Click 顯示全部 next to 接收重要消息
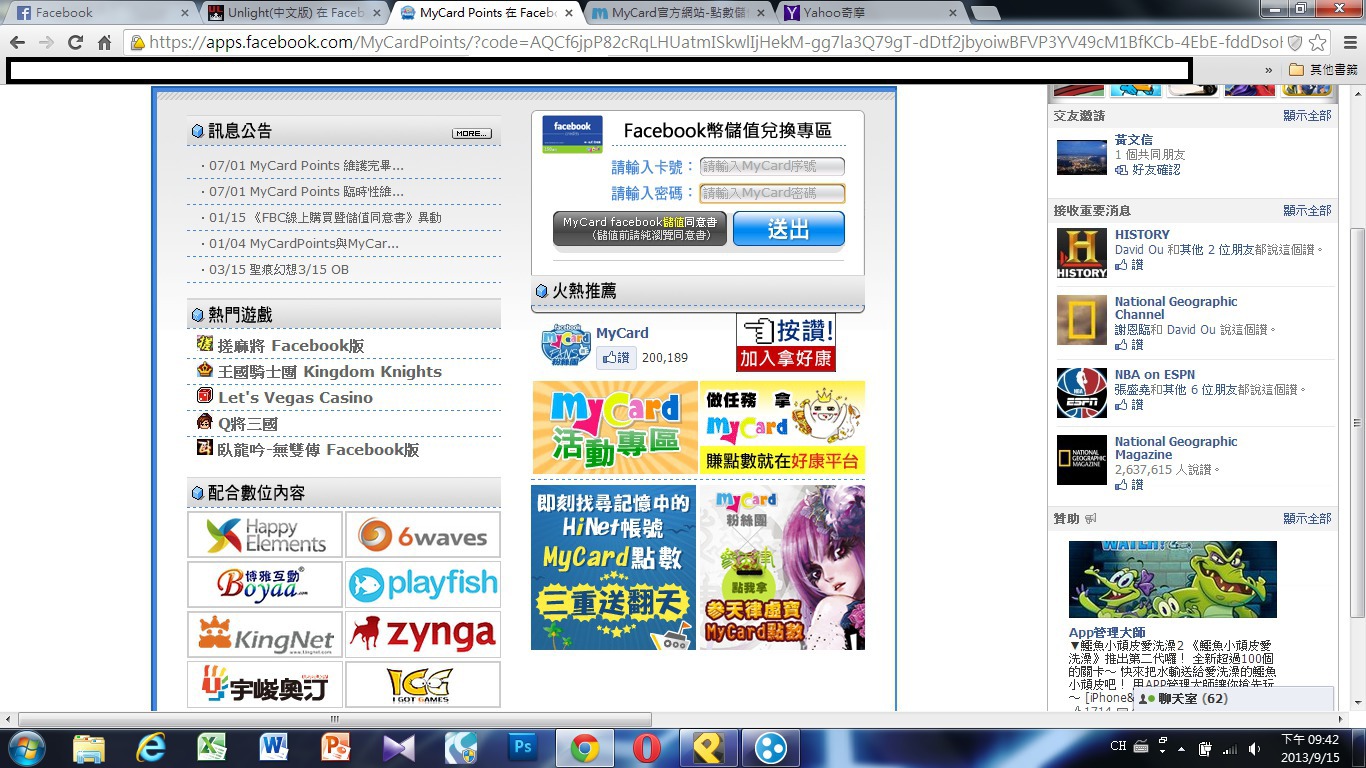 (x=1307, y=211)
